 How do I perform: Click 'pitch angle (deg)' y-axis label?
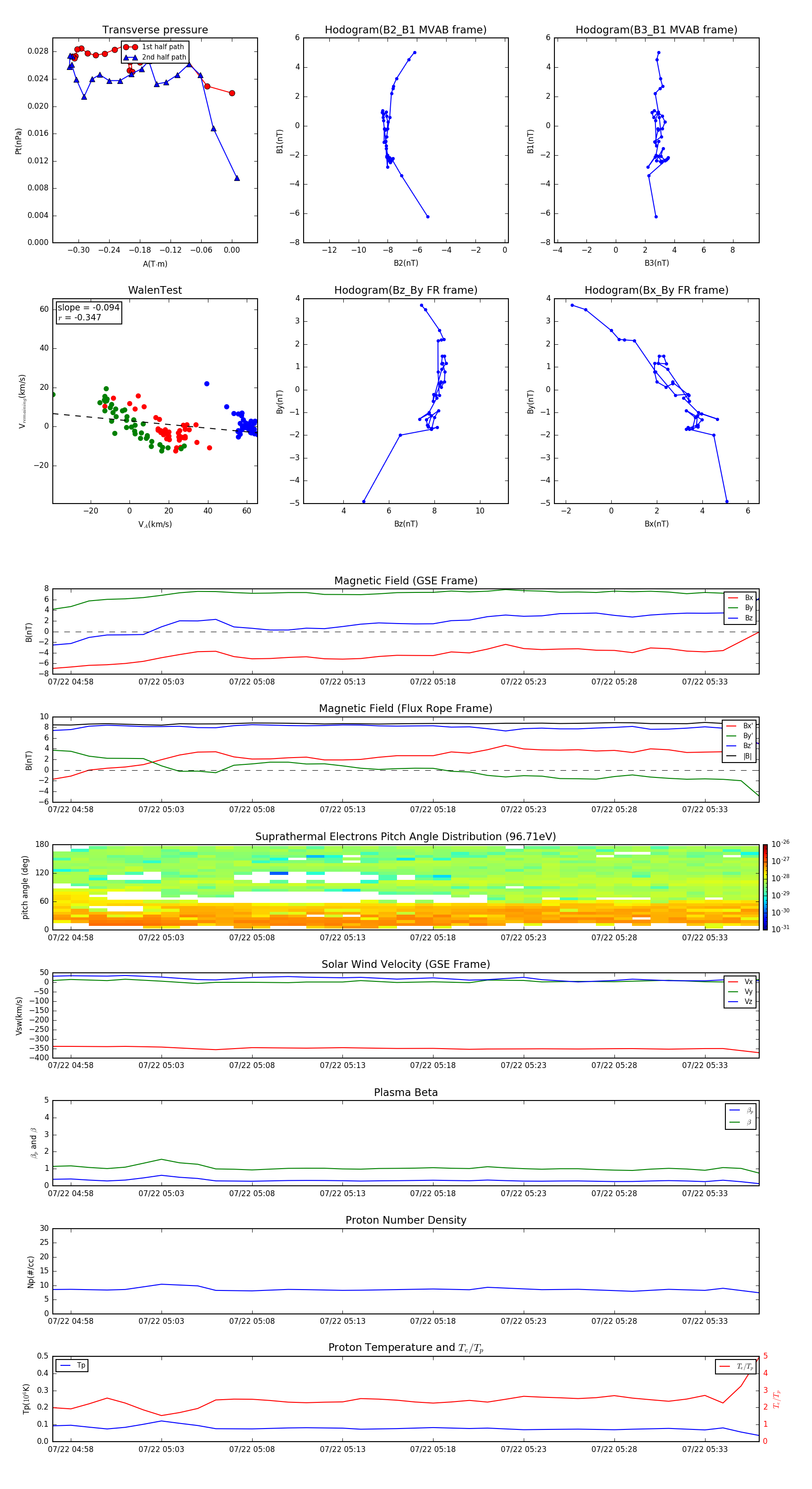pyautogui.click(x=25, y=887)
